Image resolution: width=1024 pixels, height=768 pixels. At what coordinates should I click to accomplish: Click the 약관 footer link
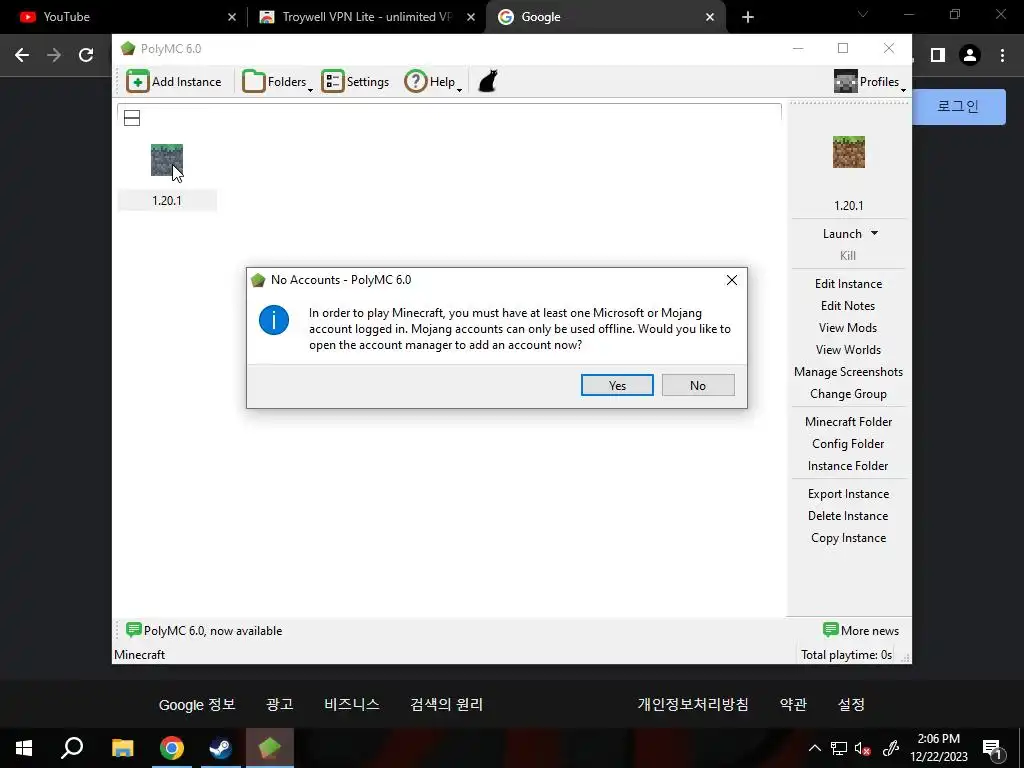pyautogui.click(x=793, y=705)
